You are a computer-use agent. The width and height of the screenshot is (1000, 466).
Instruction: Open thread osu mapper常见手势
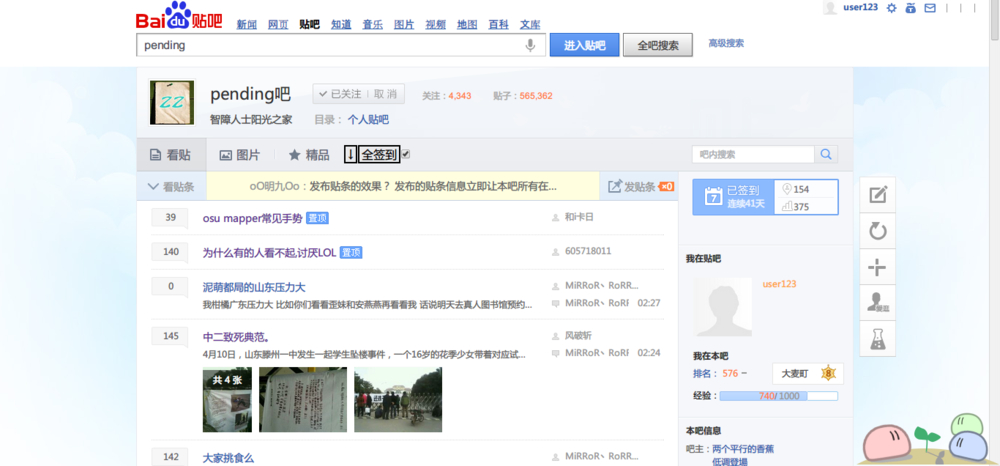coord(253,218)
